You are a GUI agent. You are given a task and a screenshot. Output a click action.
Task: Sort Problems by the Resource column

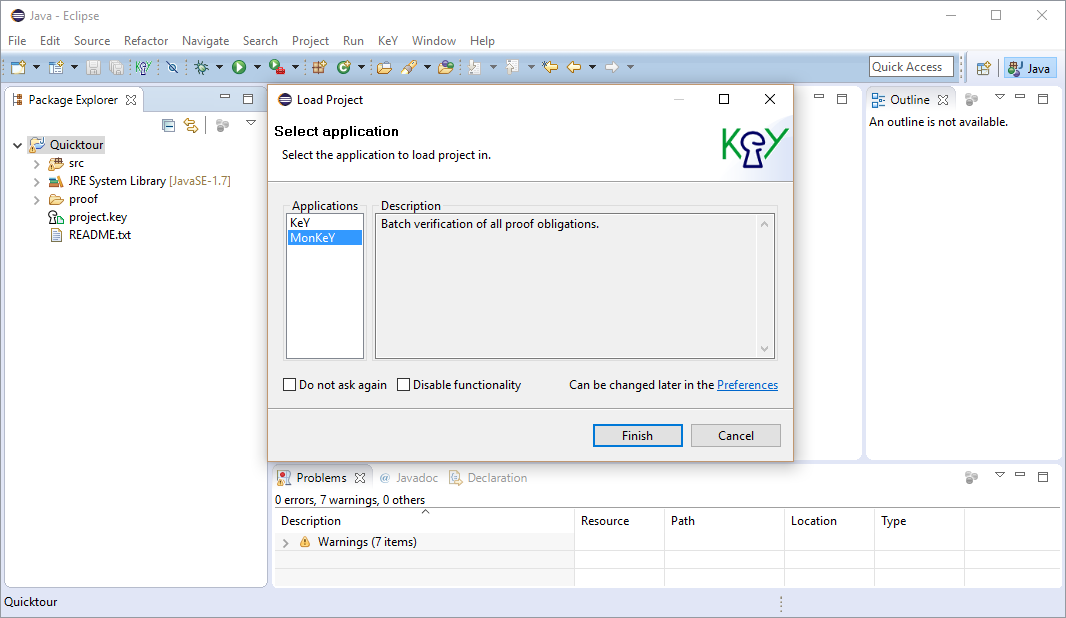tap(619, 521)
